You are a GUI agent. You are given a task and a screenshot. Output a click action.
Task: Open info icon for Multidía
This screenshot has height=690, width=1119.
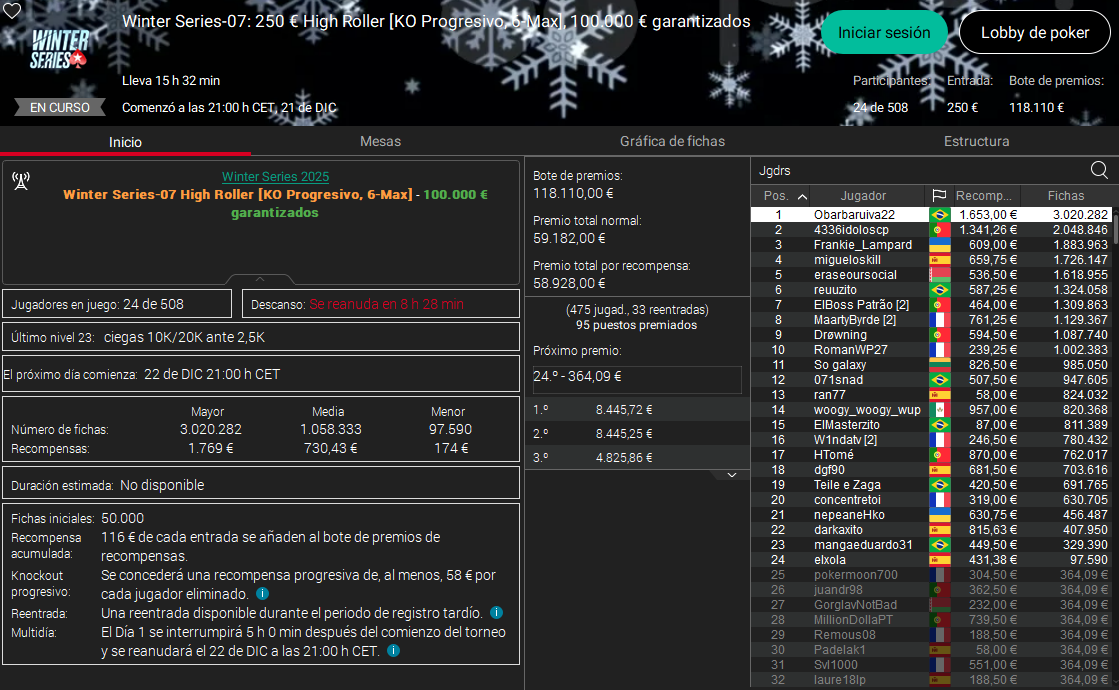click(394, 651)
